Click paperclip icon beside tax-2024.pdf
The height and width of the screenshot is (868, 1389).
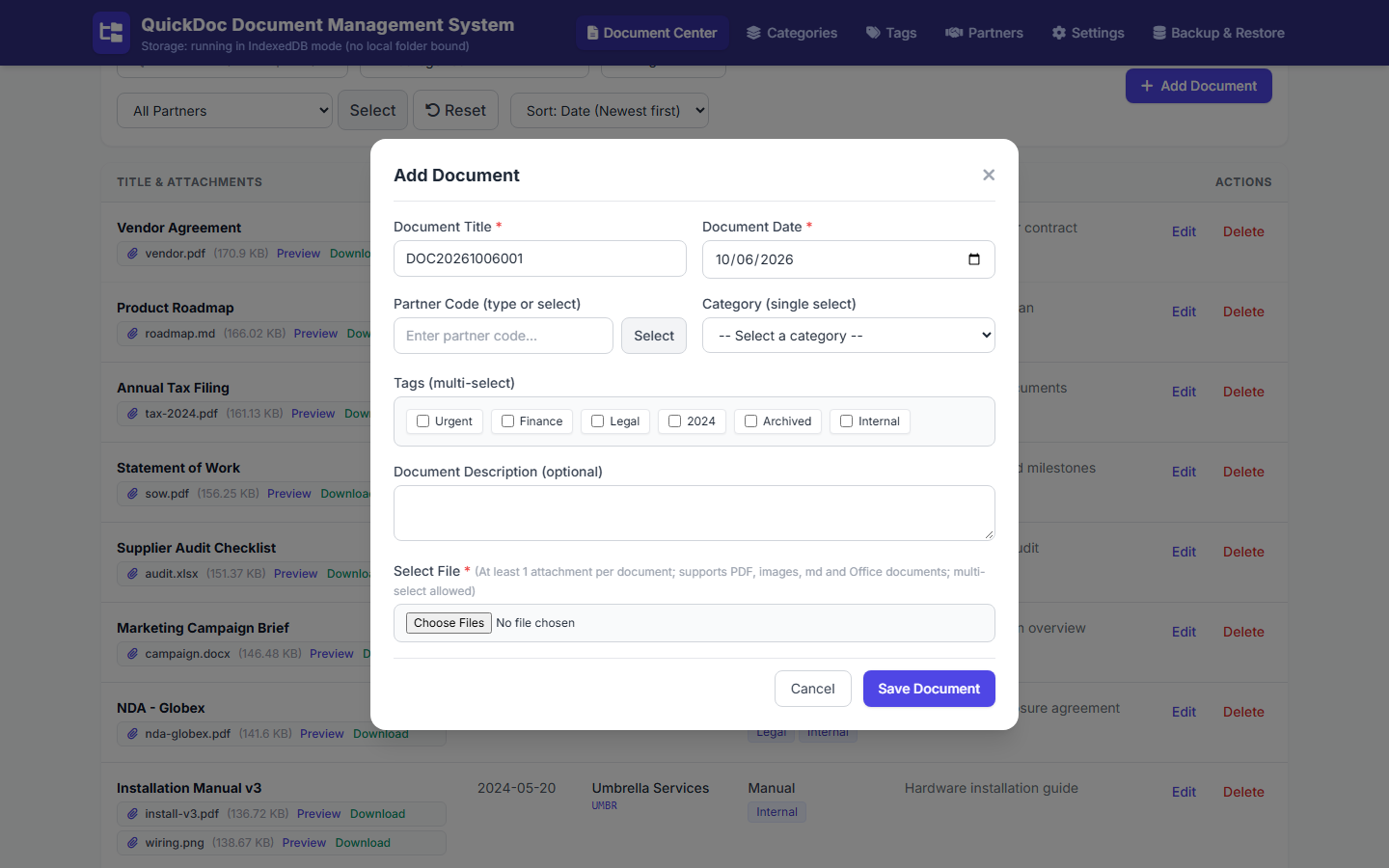click(132, 414)
